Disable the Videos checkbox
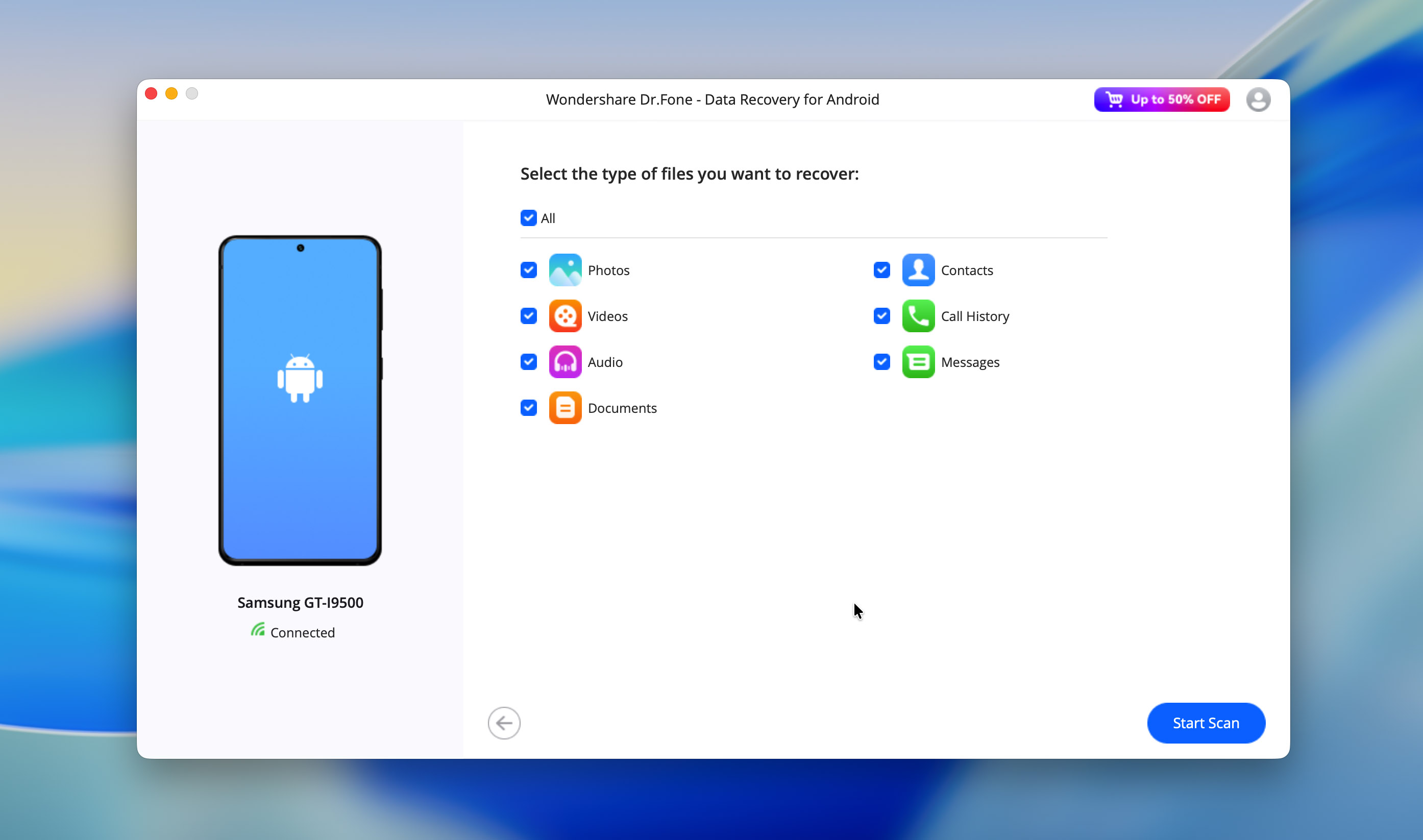This screenshot has width=1423, height=840. click(528, 316)
